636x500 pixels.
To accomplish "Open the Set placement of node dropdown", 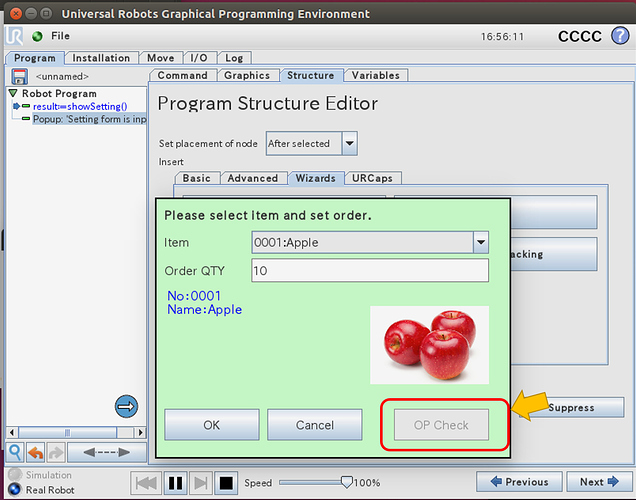I will (x=349, y=143).
